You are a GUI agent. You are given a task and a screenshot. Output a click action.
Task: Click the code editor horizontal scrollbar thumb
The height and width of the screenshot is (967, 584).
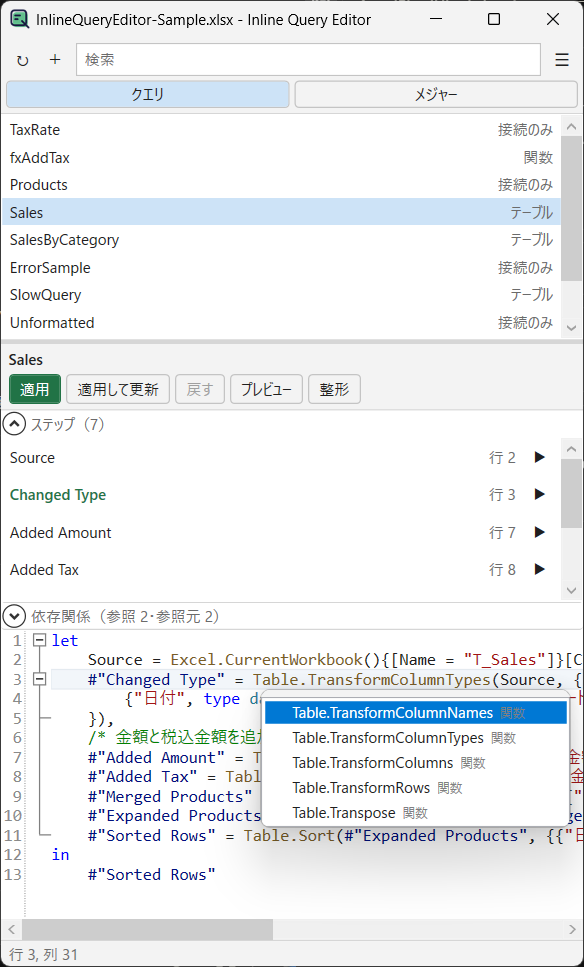pyautogui.click(x=147, y=929)
